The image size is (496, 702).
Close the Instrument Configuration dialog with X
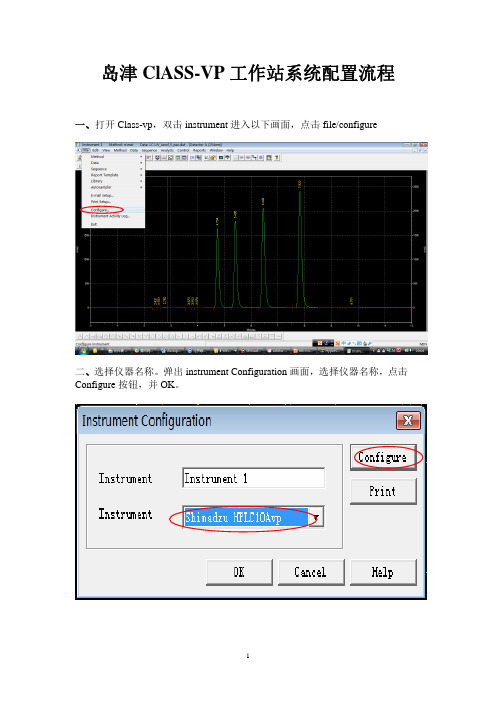coord(408,420)
